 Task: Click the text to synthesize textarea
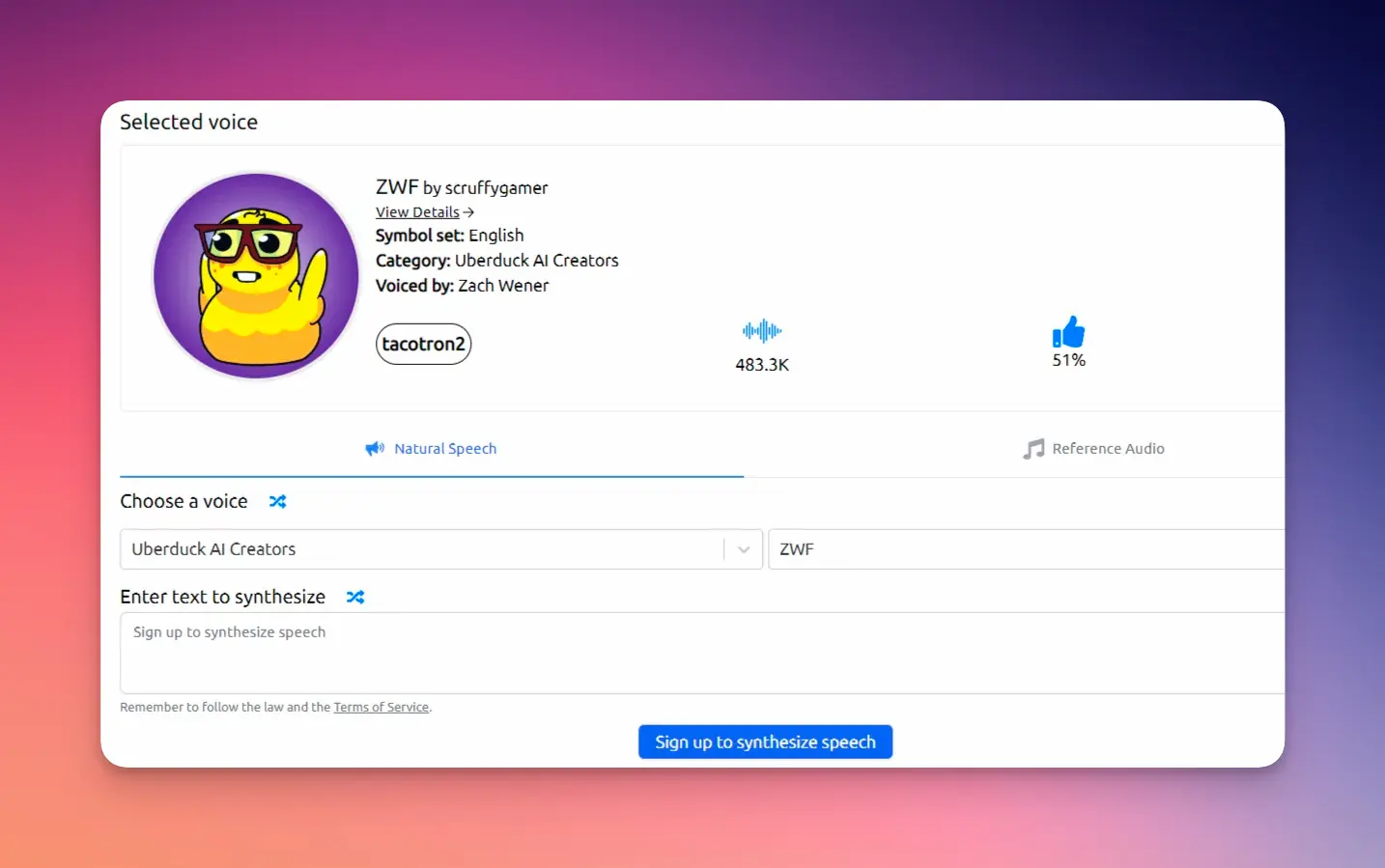(x=702, y=653)
